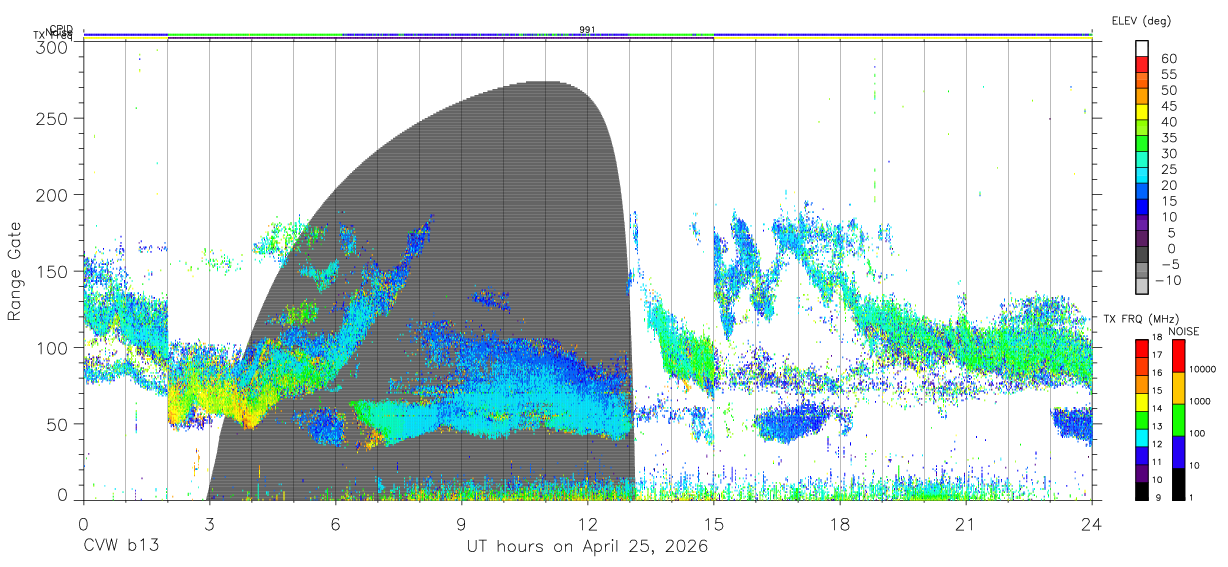Click the red 17–18 MHz frequency segment
1228x567 pixels.
pos(1142,347)
